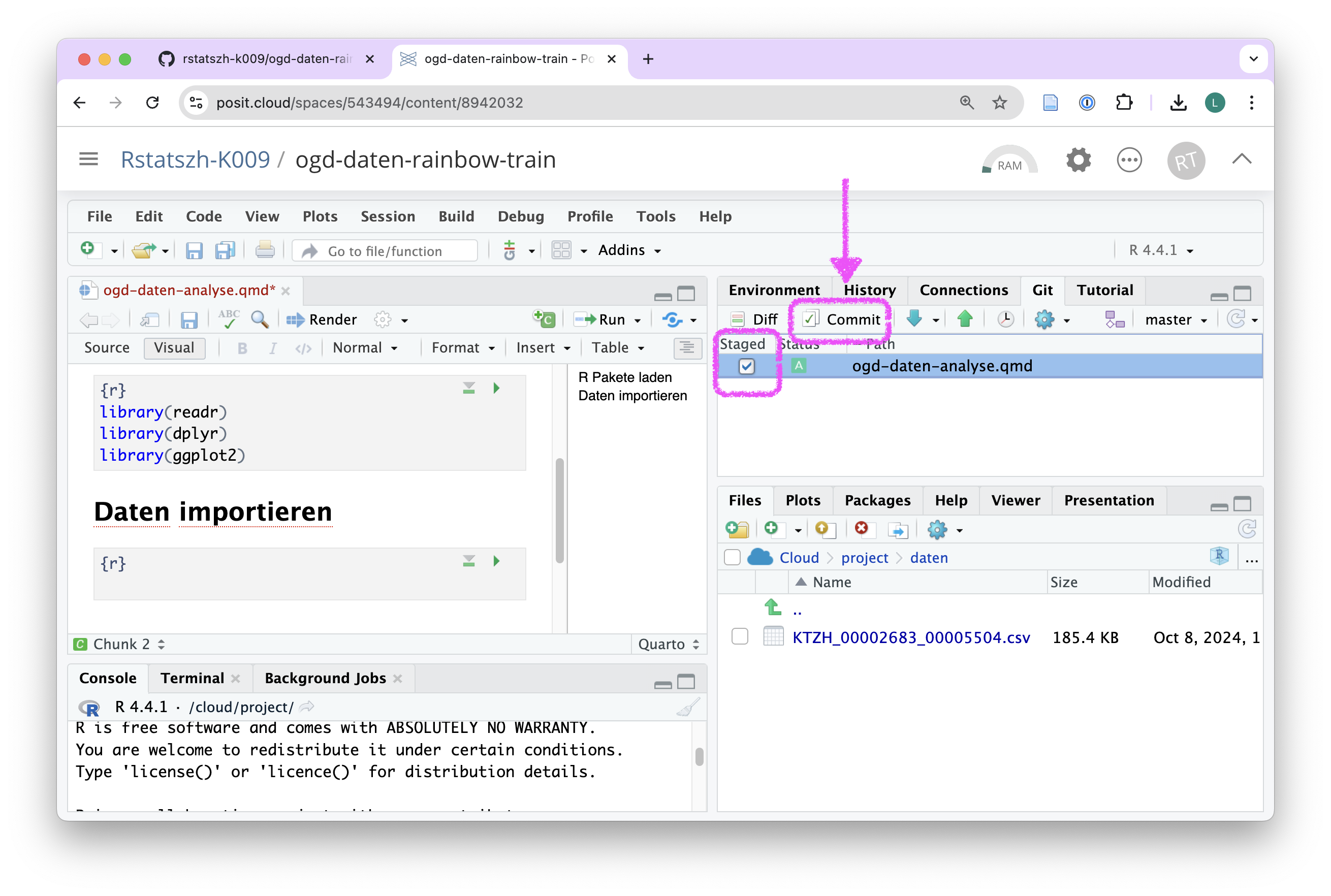The width and height of the screenshot is (1331, 896).
Task: Open the Open File folder icon
Action: click(x=143, y=250)
